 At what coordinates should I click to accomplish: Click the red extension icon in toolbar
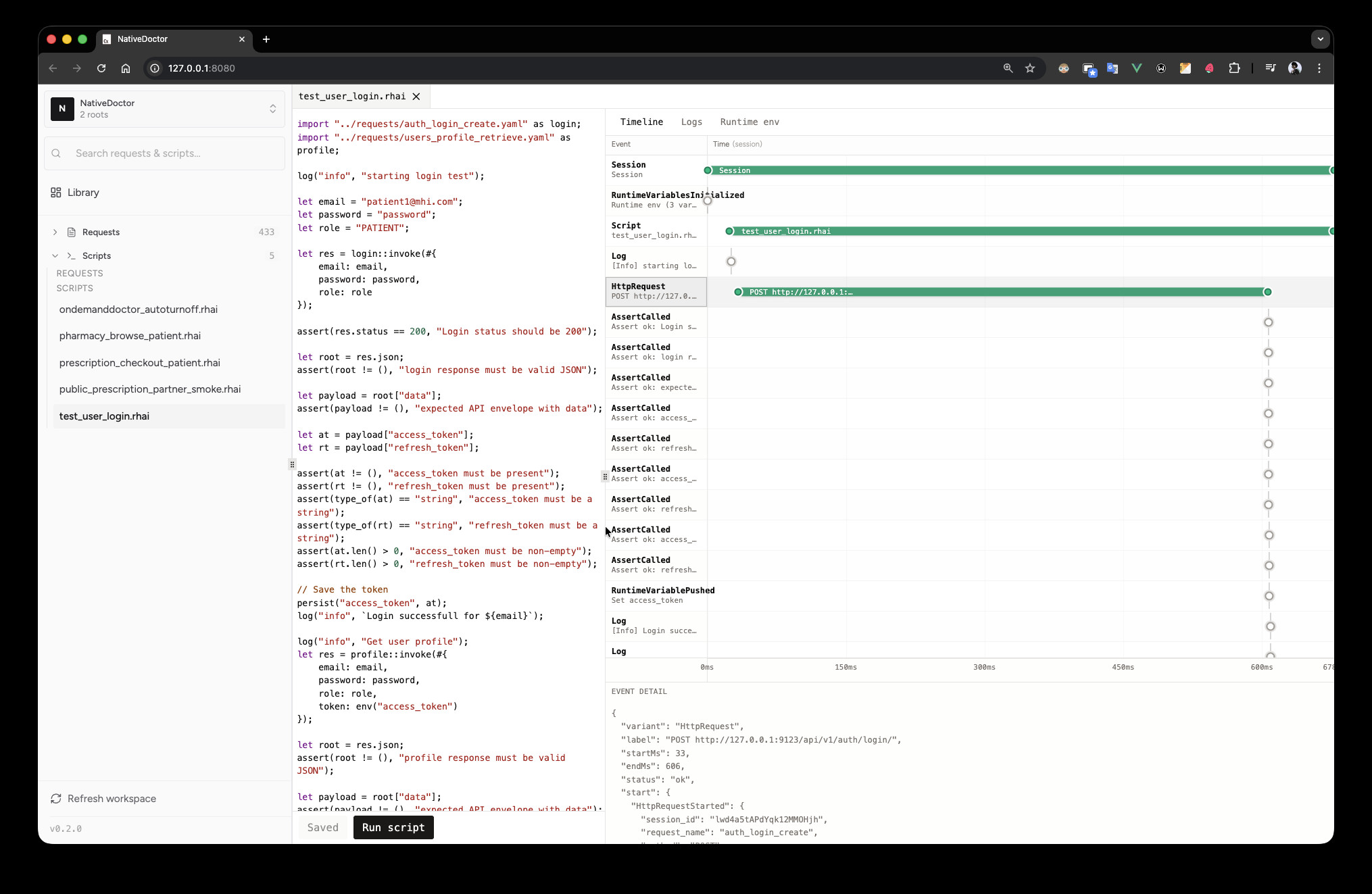click(1210, 68)
